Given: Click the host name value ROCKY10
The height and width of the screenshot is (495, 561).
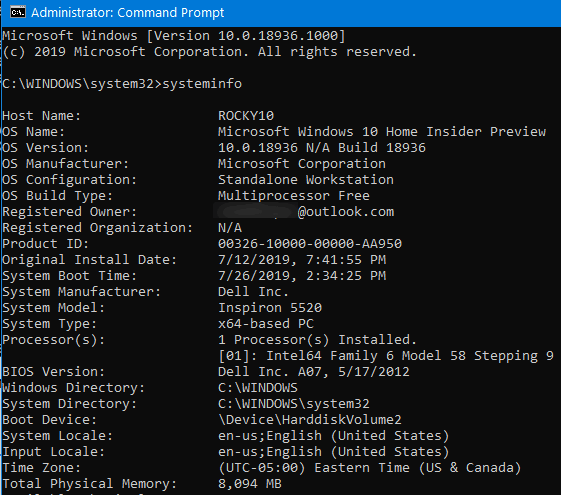Looking at the screenshot, I should 246,116.
